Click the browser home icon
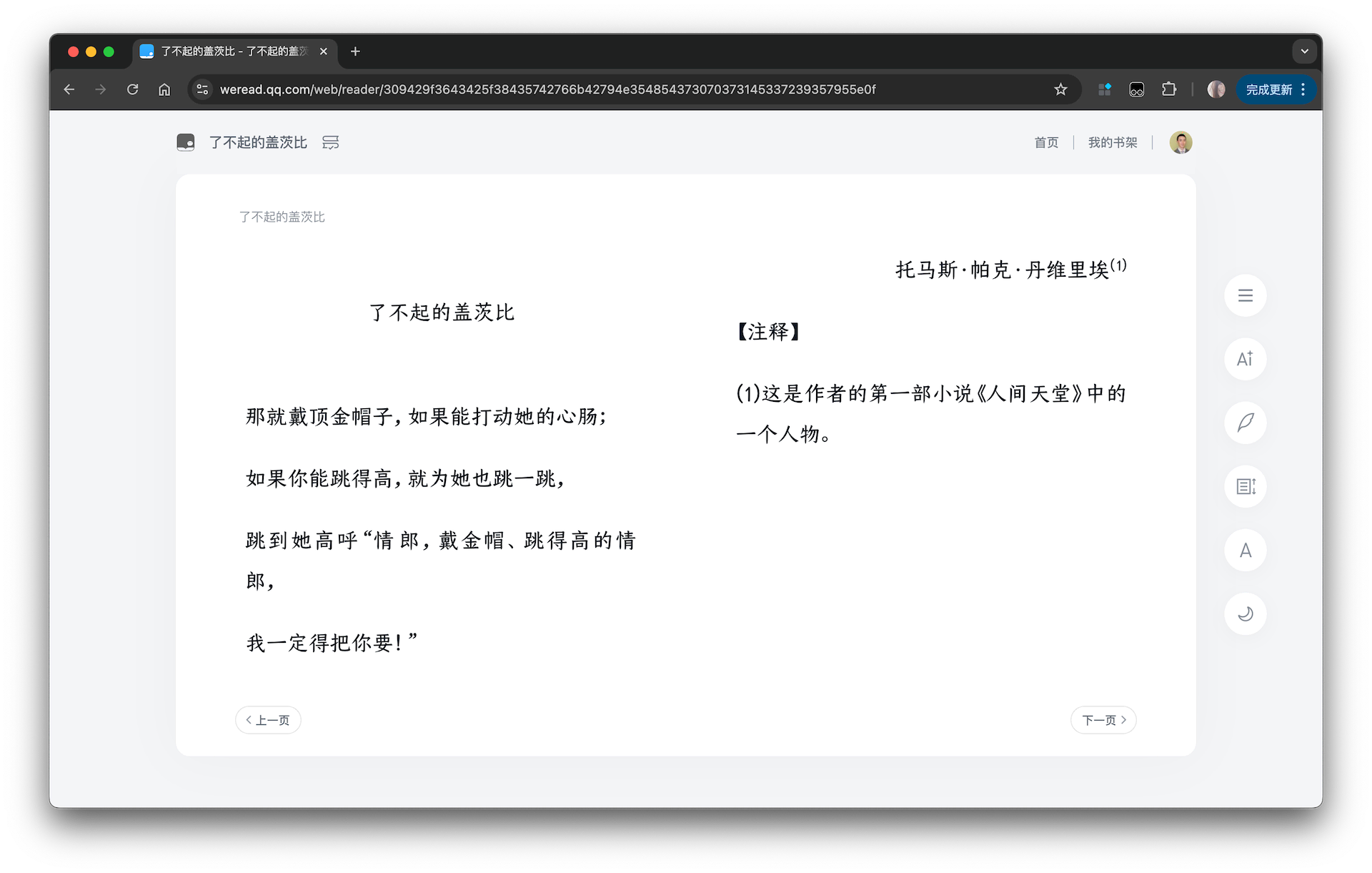 164,89
